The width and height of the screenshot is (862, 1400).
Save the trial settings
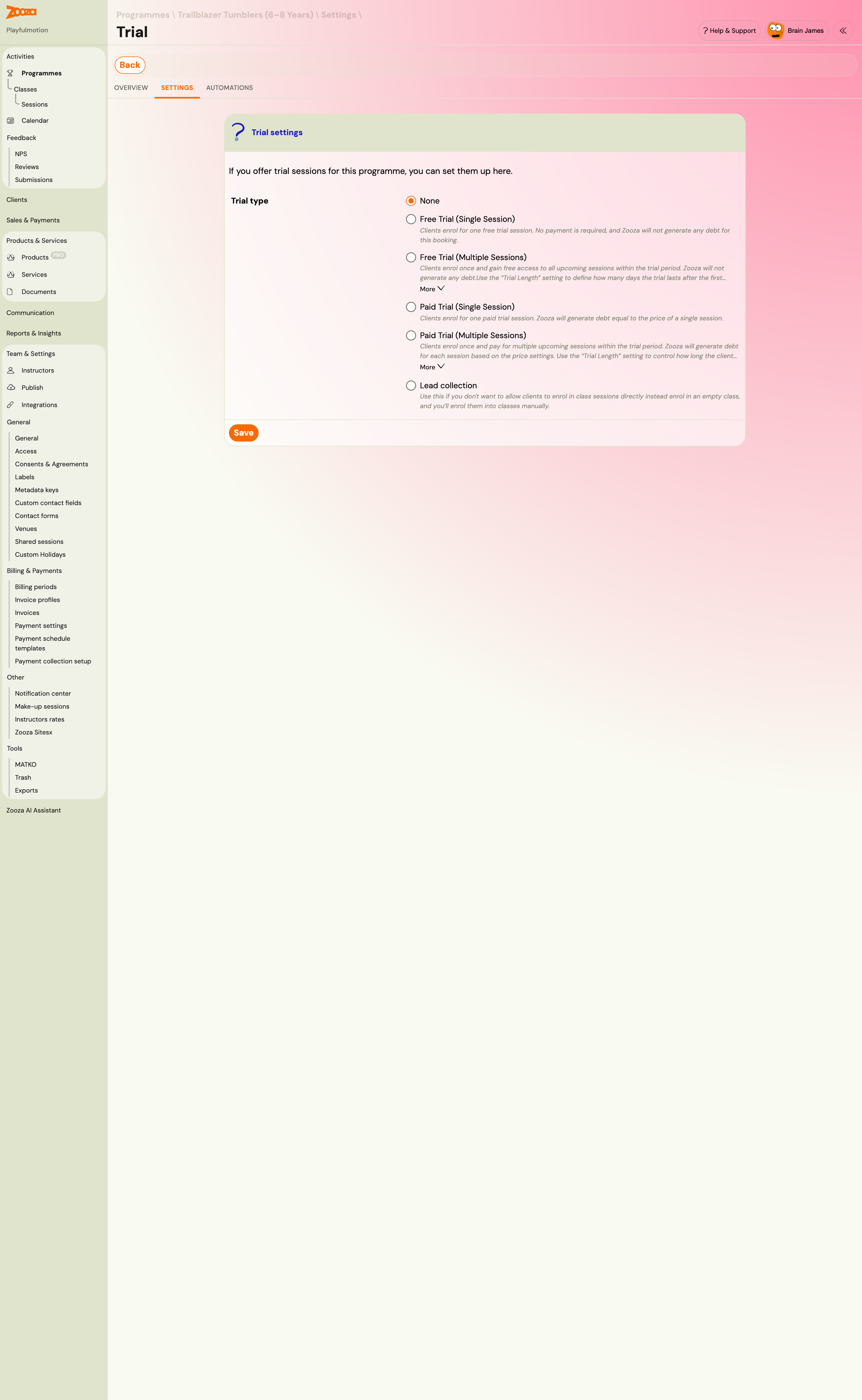[x=244, y=433]
